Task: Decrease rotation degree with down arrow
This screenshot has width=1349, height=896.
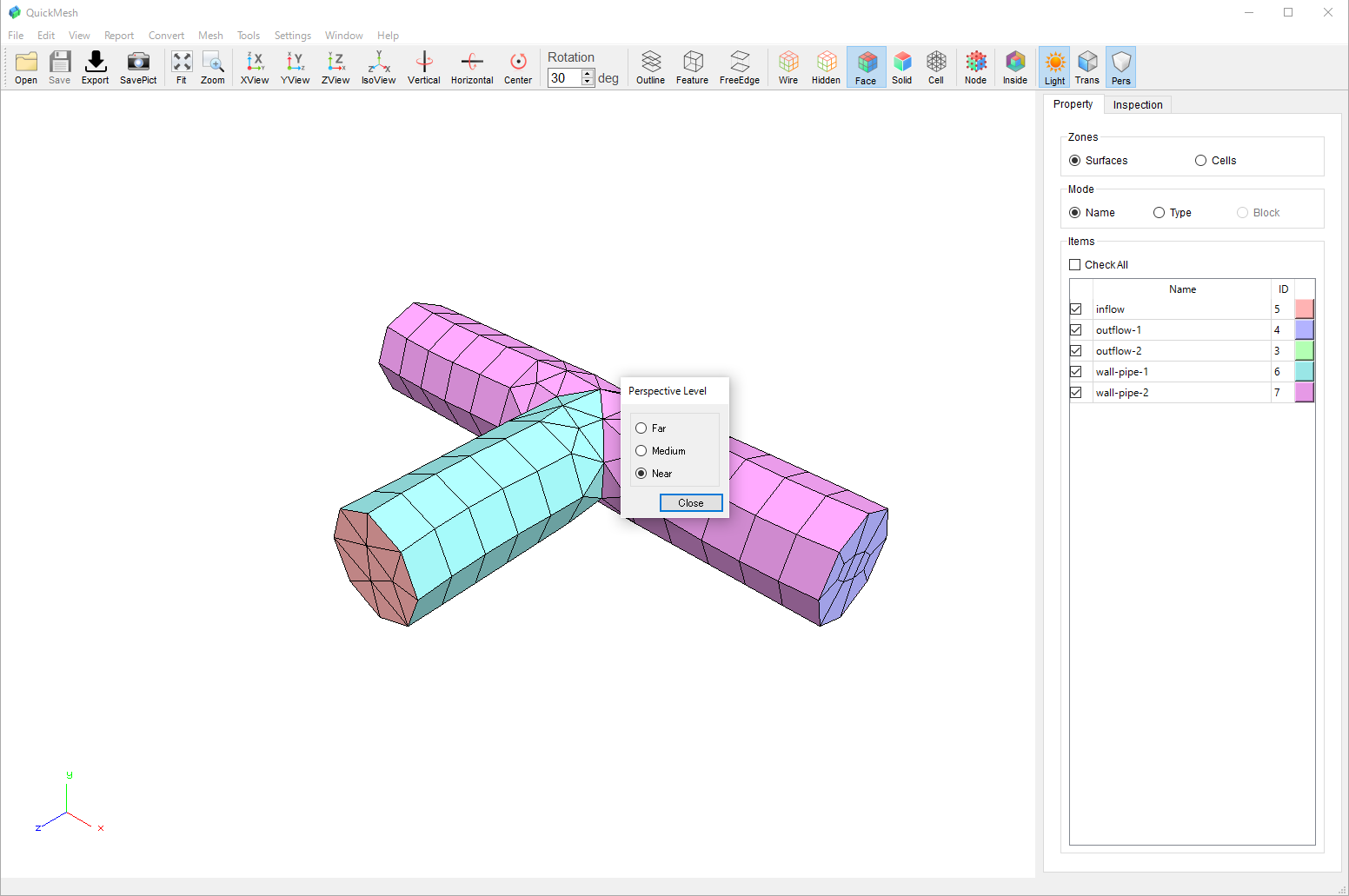Action: click(588, 83)
